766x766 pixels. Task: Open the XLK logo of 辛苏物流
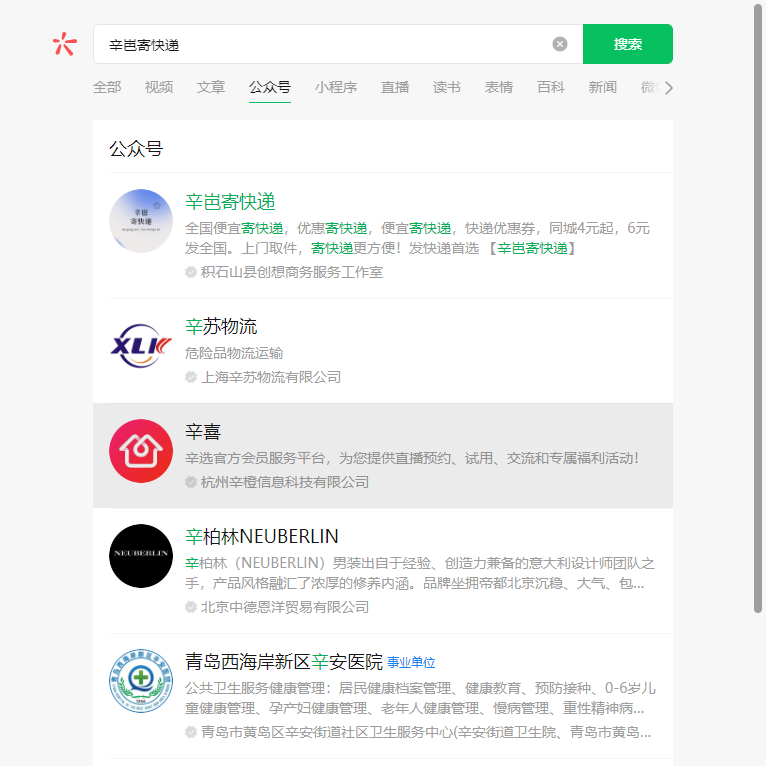click(141, 346)
